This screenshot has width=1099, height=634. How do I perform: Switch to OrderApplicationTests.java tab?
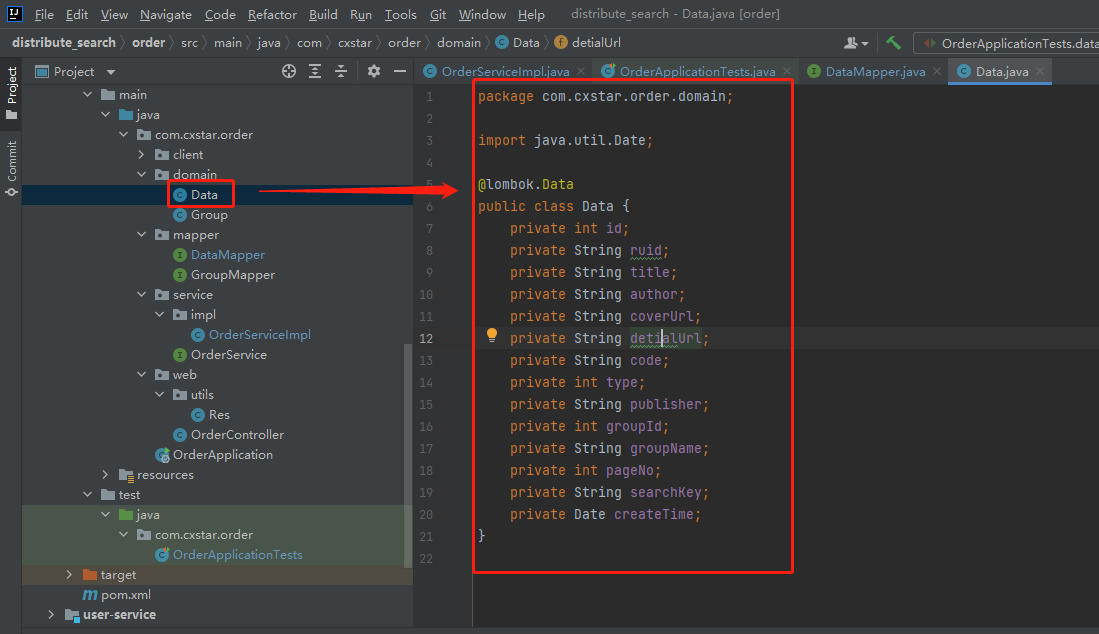pyautogui.click(x=697, y=71)
